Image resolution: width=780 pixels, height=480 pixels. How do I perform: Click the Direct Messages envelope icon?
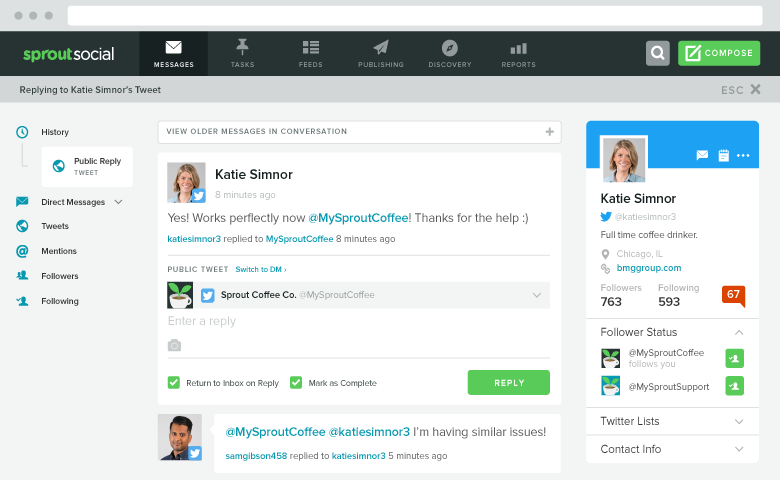click(x=22, y=201)
